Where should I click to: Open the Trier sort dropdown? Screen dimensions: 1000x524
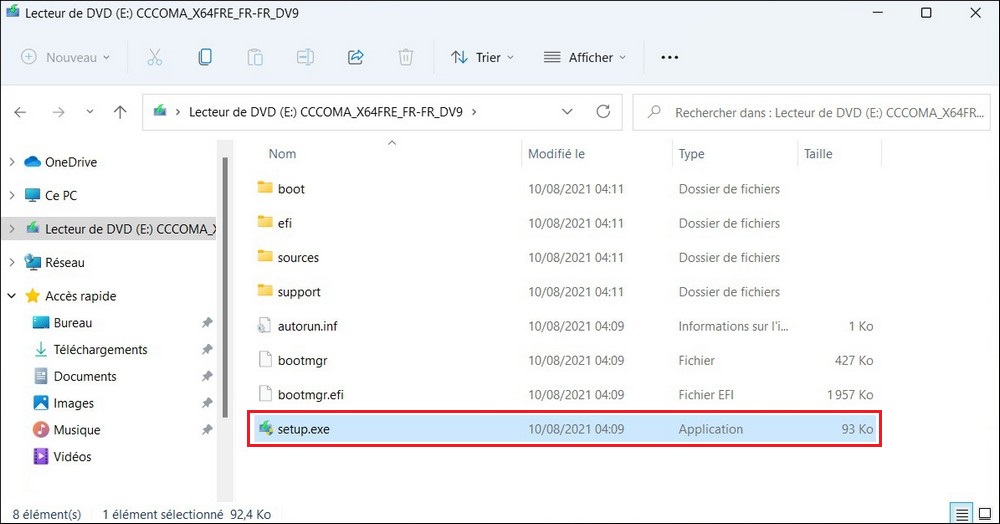(482, 57)
